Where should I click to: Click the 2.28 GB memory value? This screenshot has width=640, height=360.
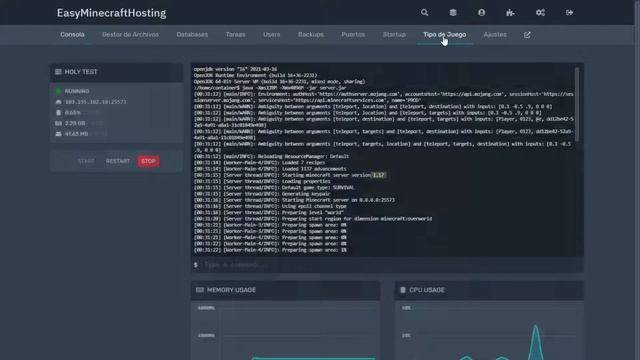click(x=75, y=123)
